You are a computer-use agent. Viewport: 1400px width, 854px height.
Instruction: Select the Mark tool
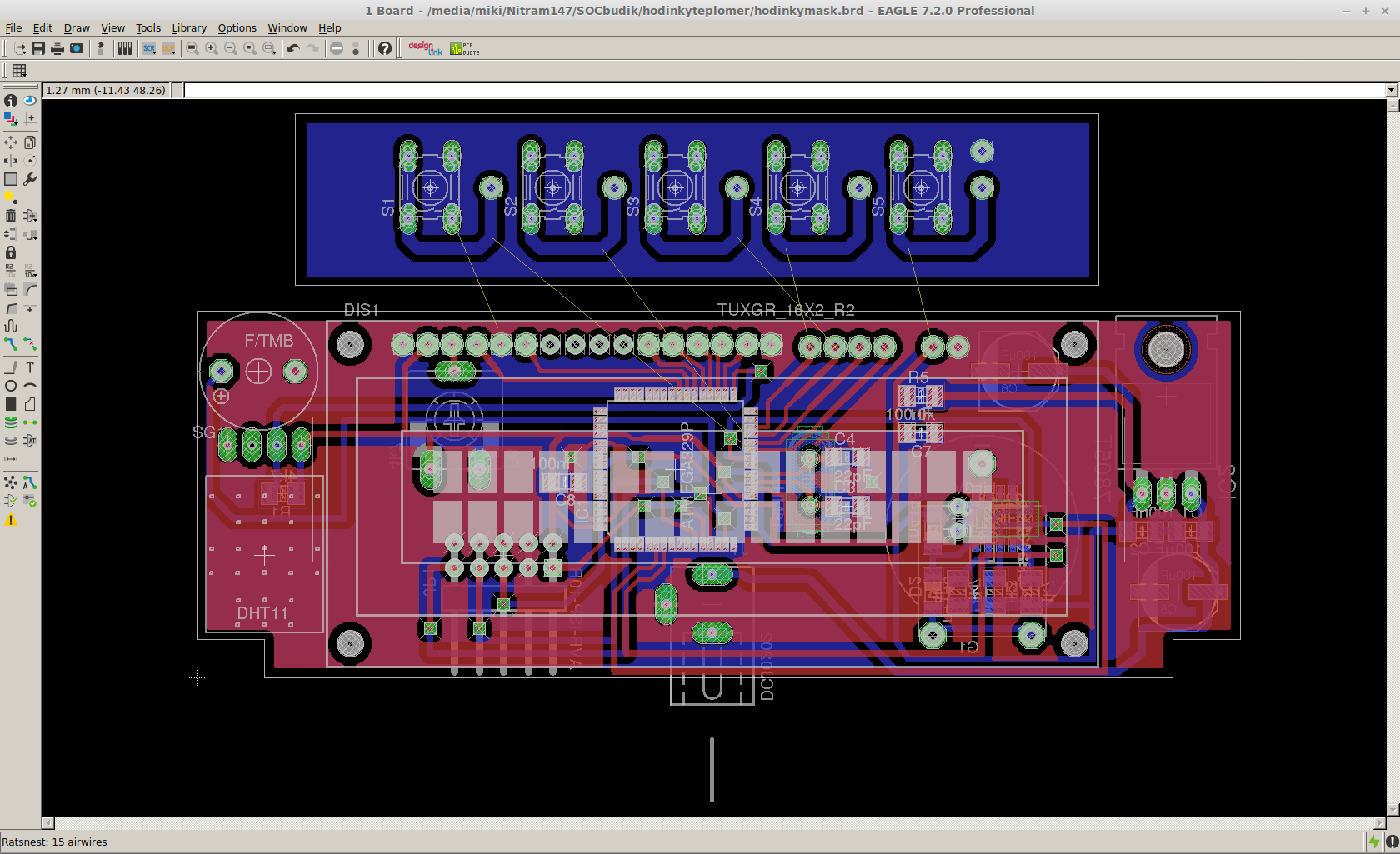[x=30, y=118]
